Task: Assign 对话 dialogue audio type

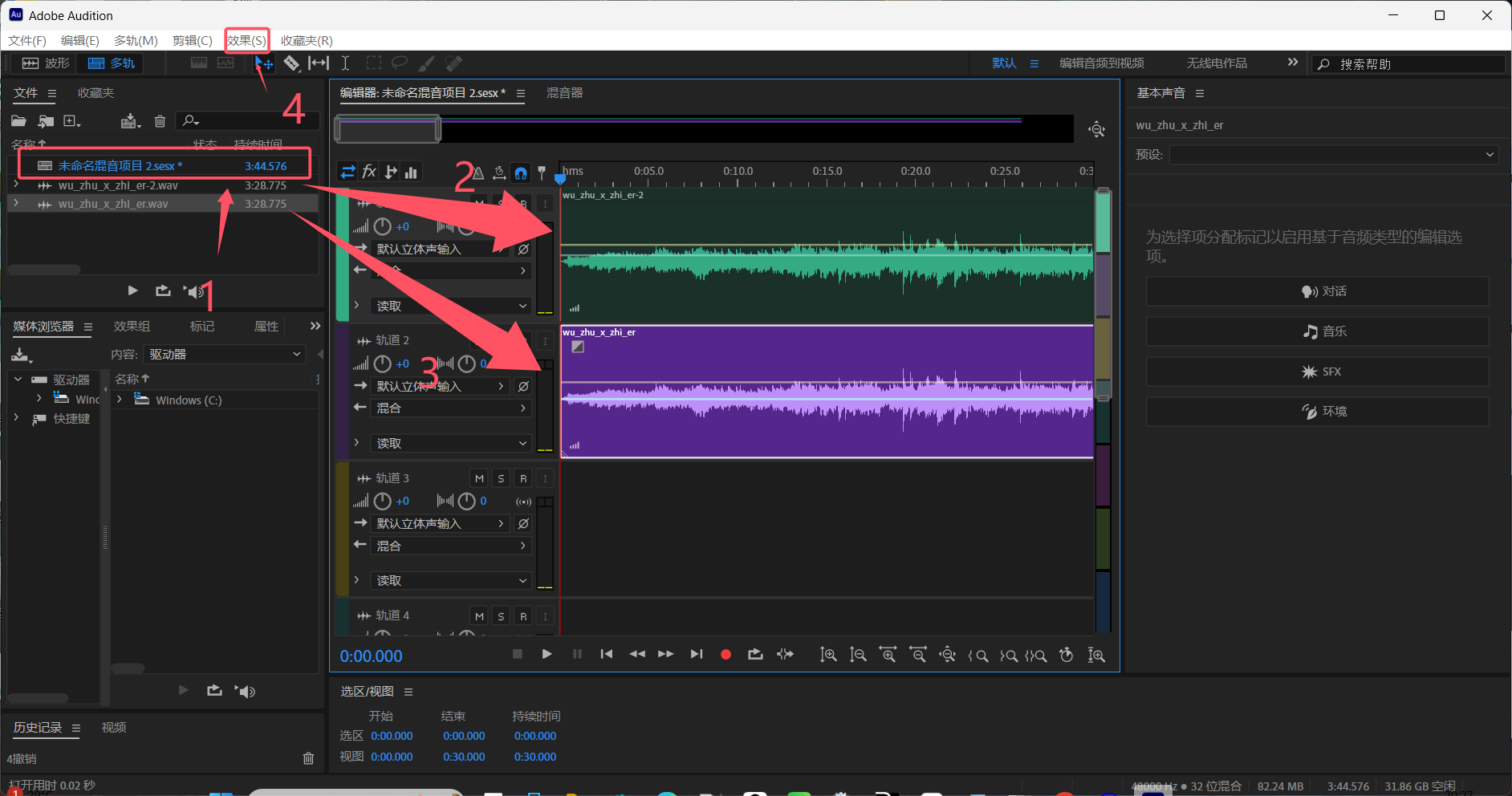Action: click(1317, 291)
